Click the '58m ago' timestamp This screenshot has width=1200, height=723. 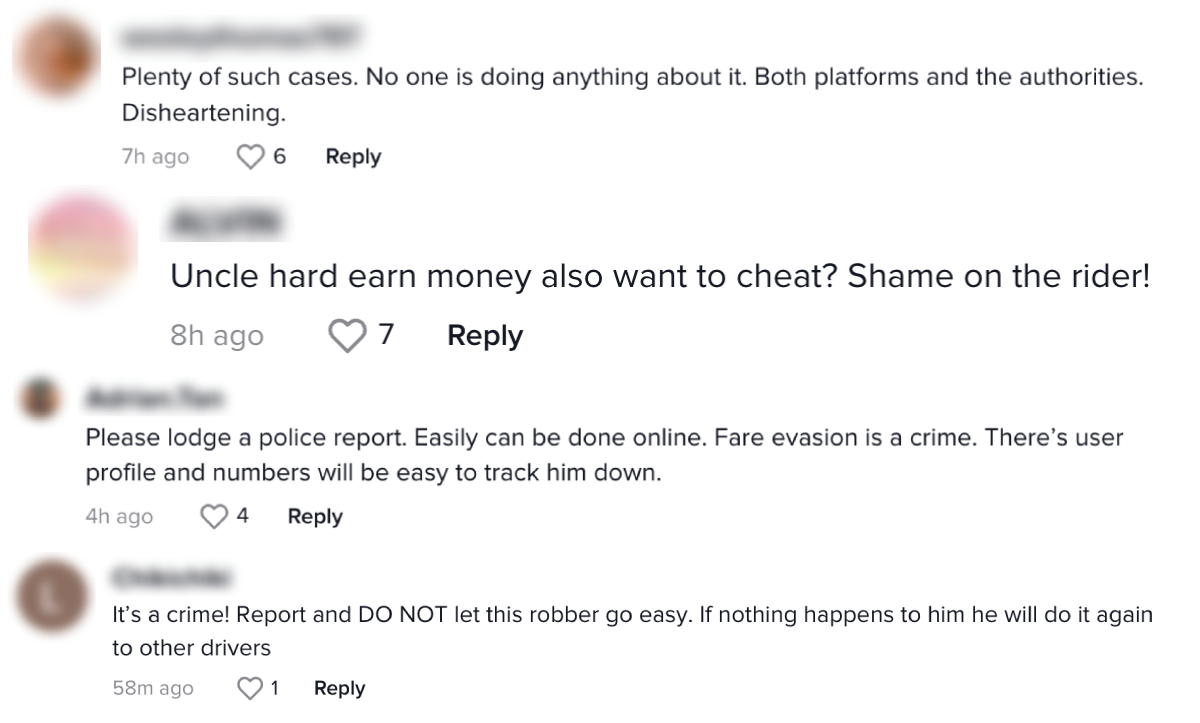[x=153, y=688]
